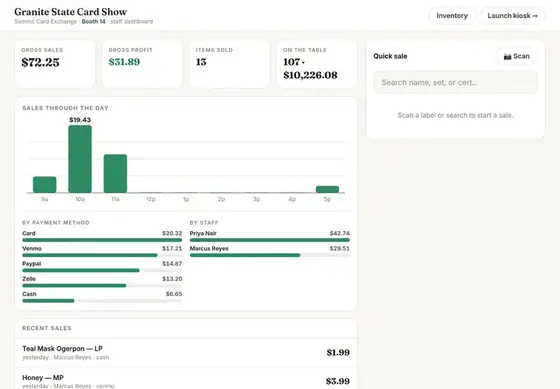
Task: Click the 10a sales bar
Action: tap(80, 159)
